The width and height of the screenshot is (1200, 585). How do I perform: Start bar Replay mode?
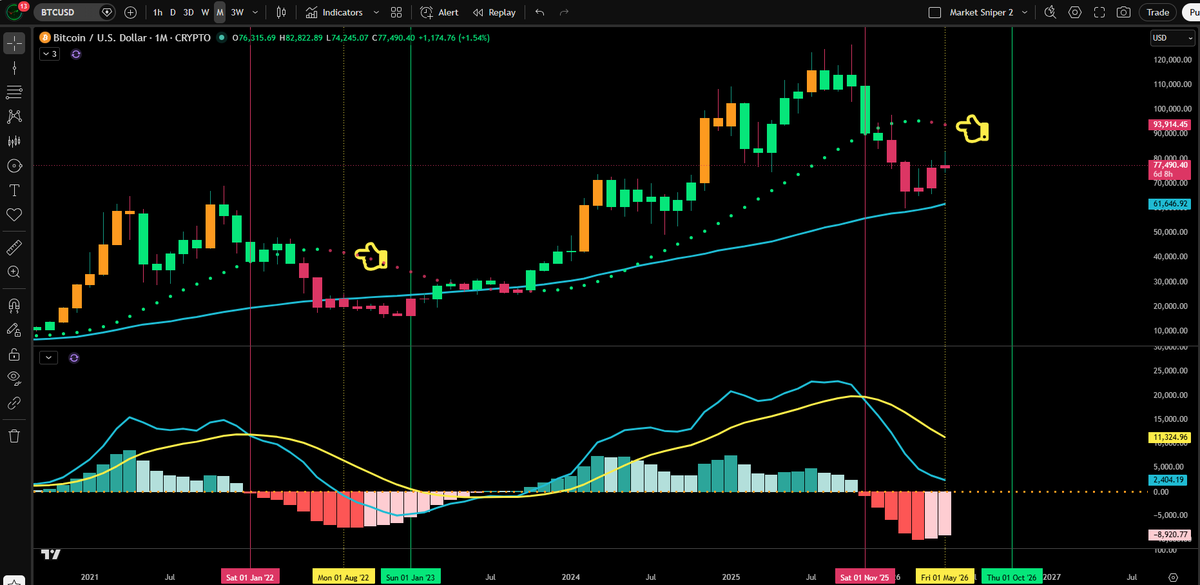(x=494, y=13)
